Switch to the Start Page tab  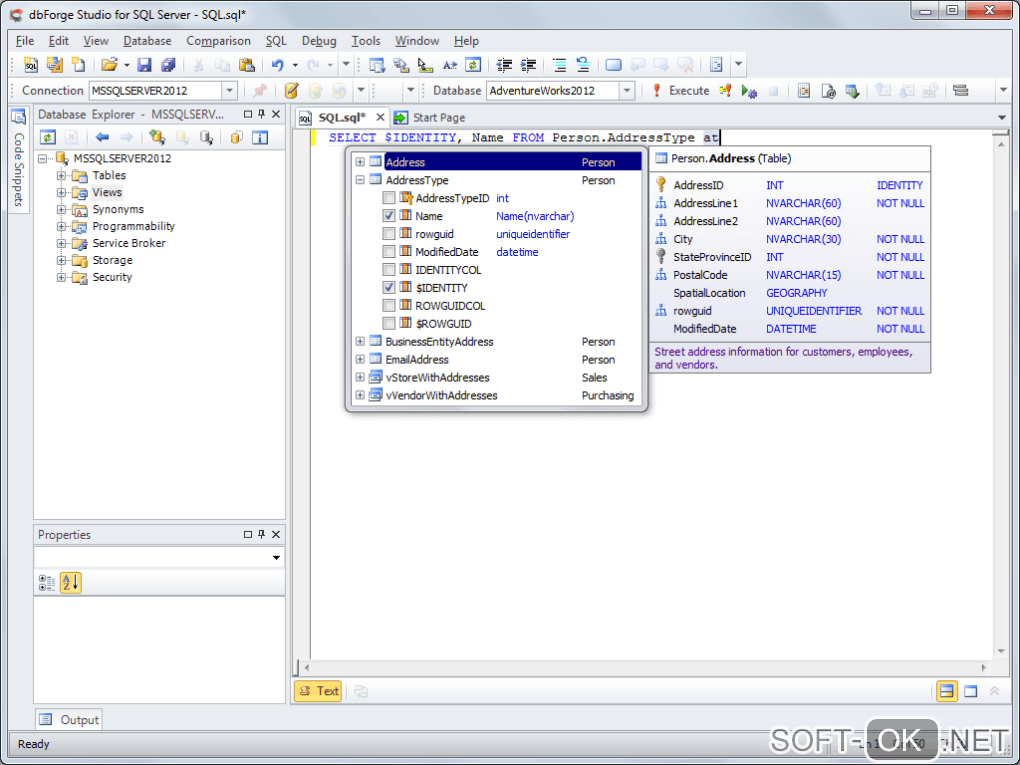coord(438,117)
